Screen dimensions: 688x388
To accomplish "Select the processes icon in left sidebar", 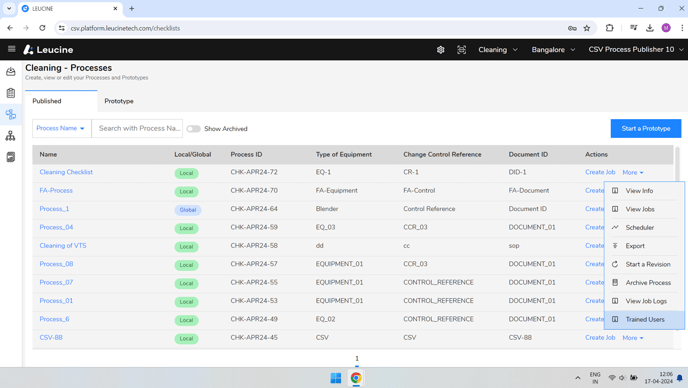I will coord(11,115).
